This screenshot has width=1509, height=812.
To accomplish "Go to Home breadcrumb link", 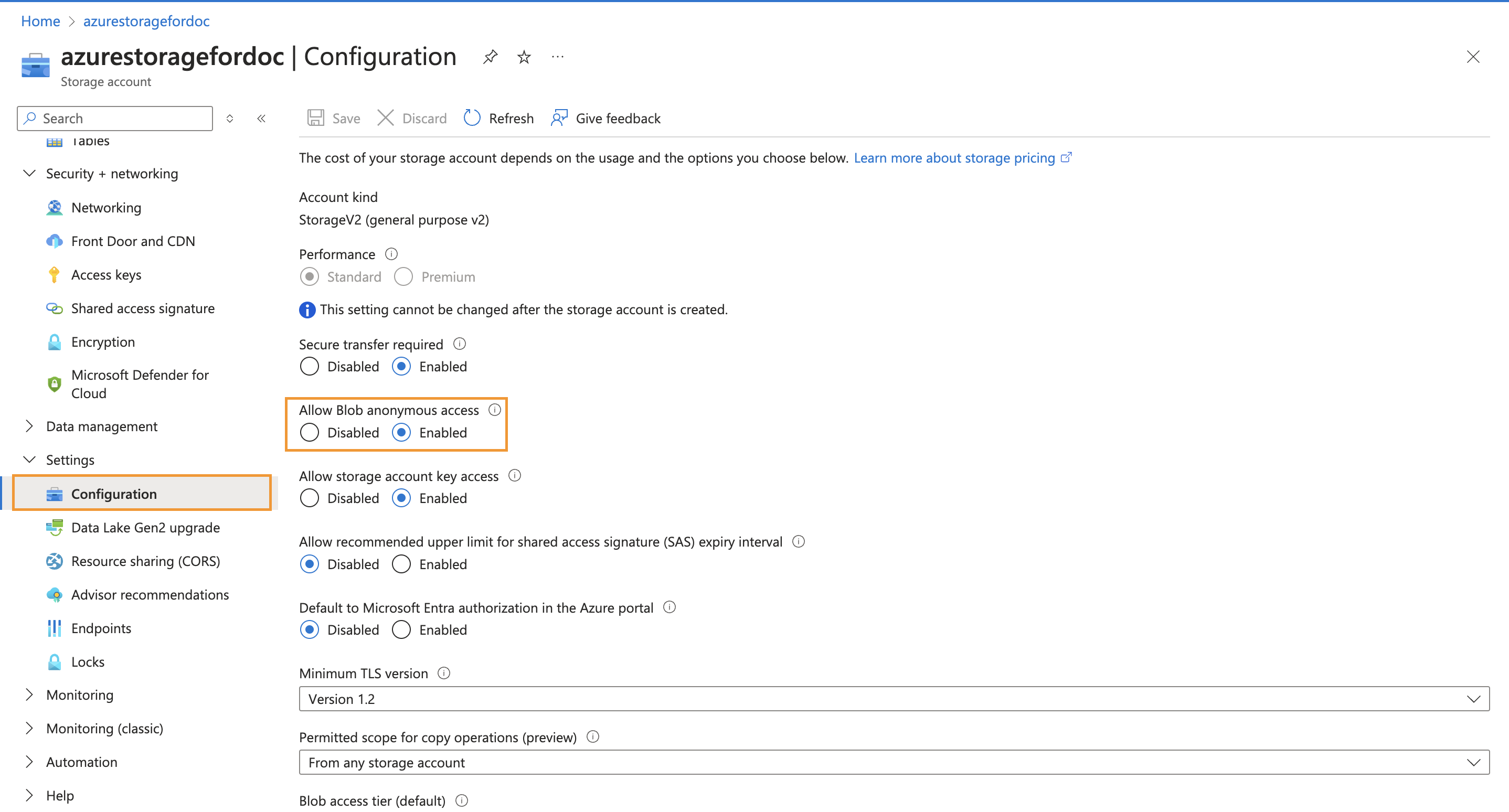I will [40, 21].
